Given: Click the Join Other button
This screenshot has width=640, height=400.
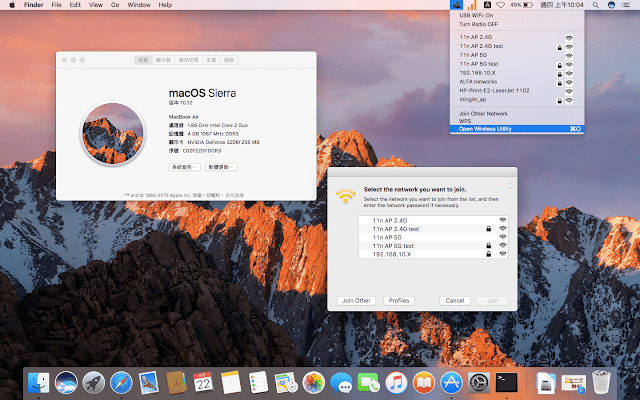Looking at the screenshot, I should click(x=355, y=300).
